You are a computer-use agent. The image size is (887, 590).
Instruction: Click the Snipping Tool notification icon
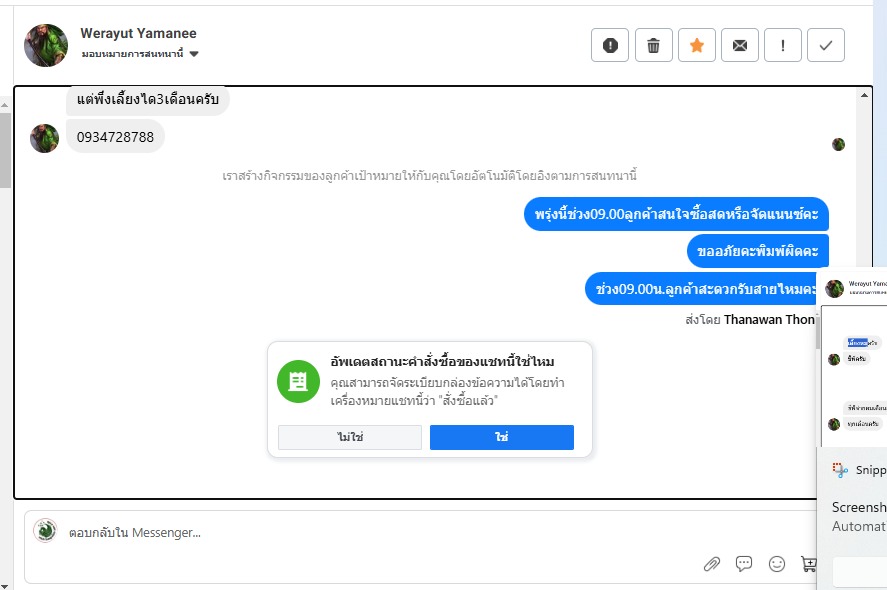839,470
